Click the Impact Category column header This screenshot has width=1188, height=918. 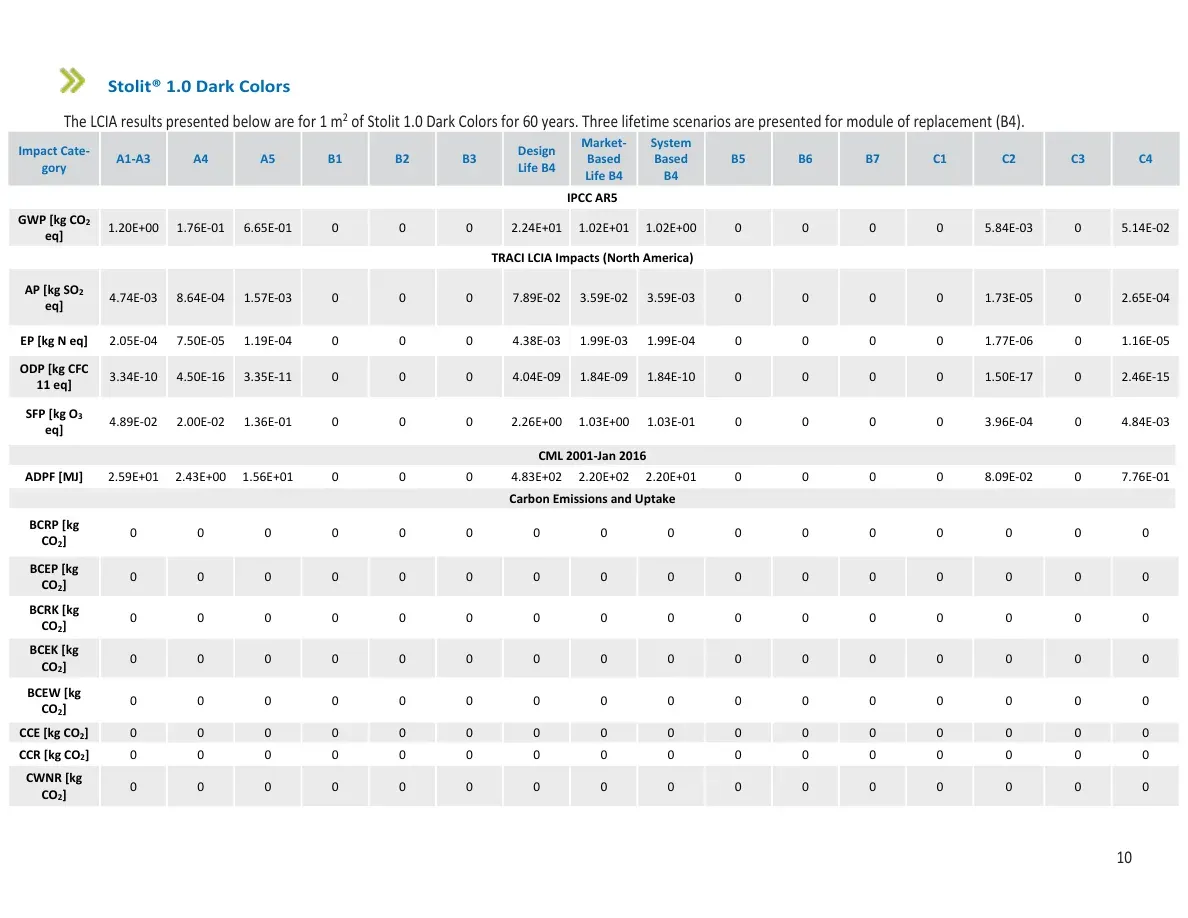pos(54,159)
